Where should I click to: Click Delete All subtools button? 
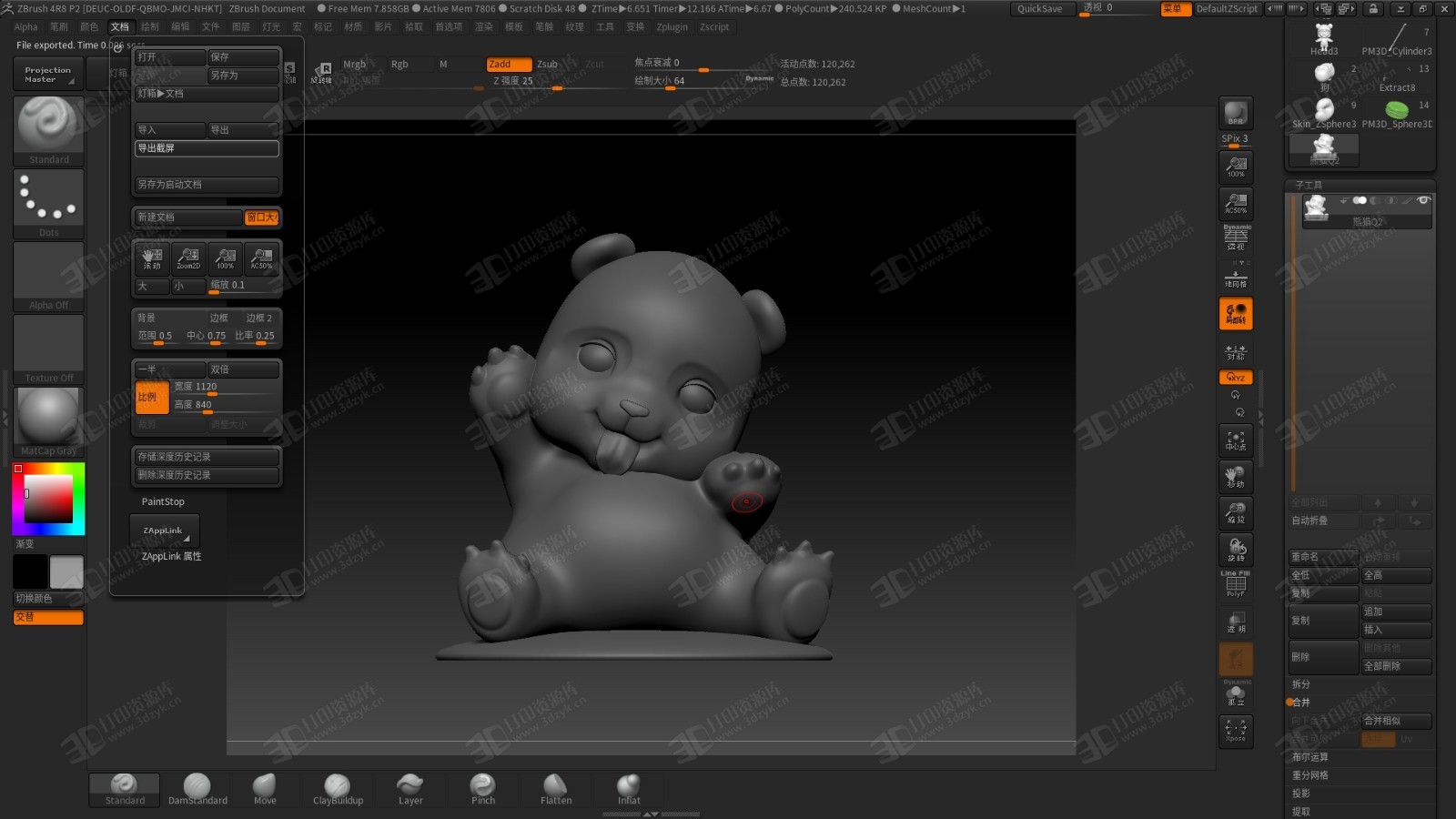[1397, 666]
